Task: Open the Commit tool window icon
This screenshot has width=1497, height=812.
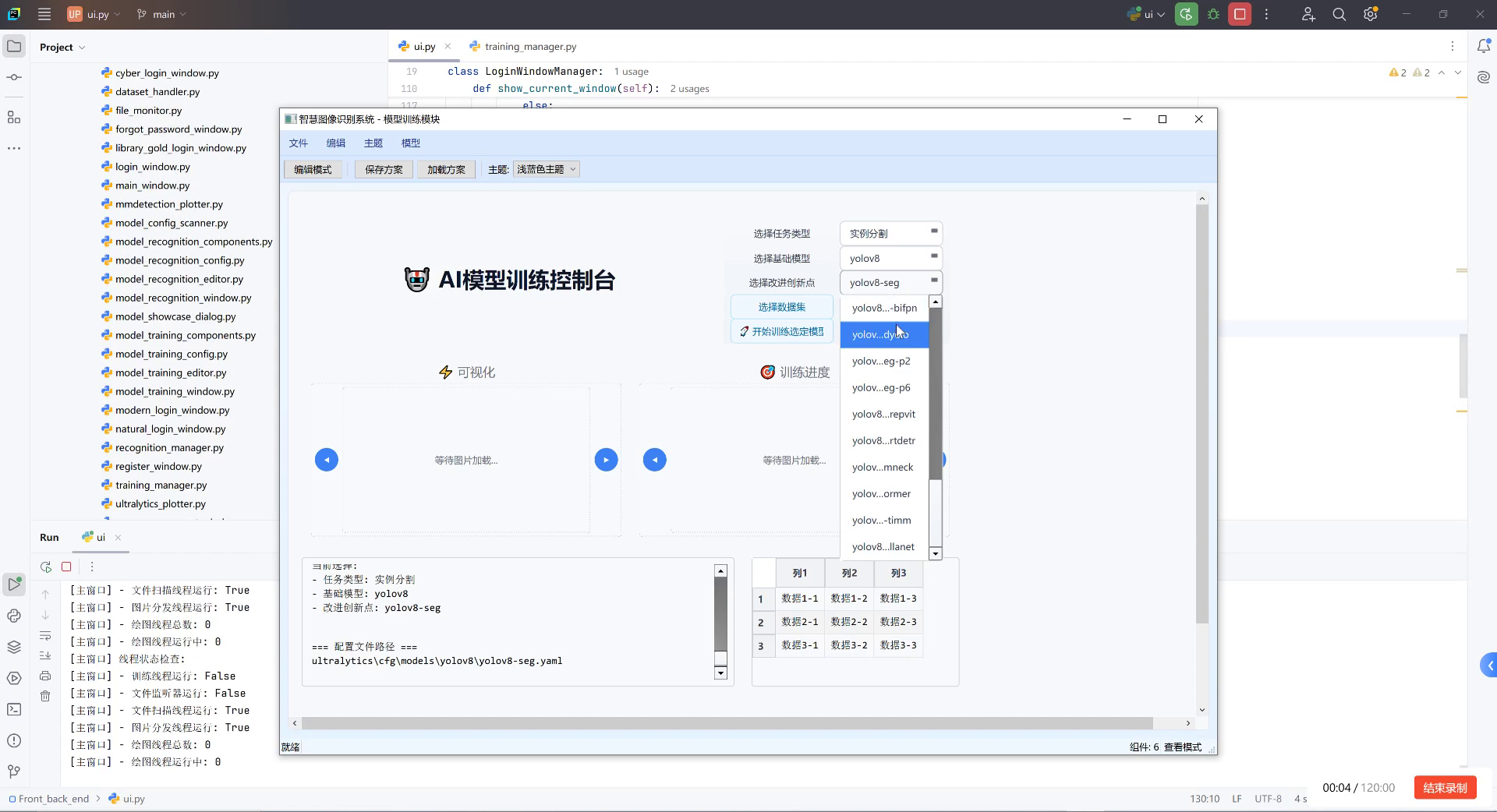Action: click(x=14, y=77)
